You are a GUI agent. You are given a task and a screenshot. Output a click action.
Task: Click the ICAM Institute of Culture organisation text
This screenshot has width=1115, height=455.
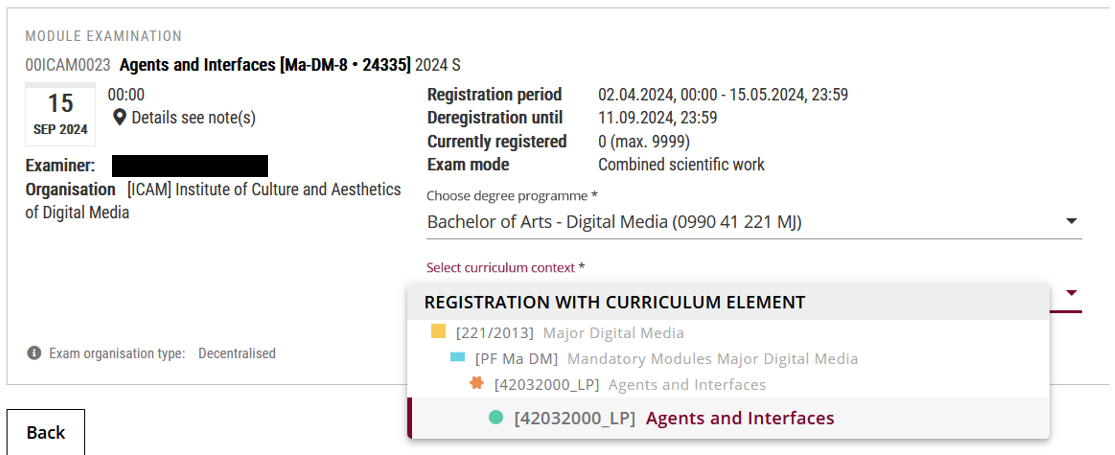click(213, 200)
